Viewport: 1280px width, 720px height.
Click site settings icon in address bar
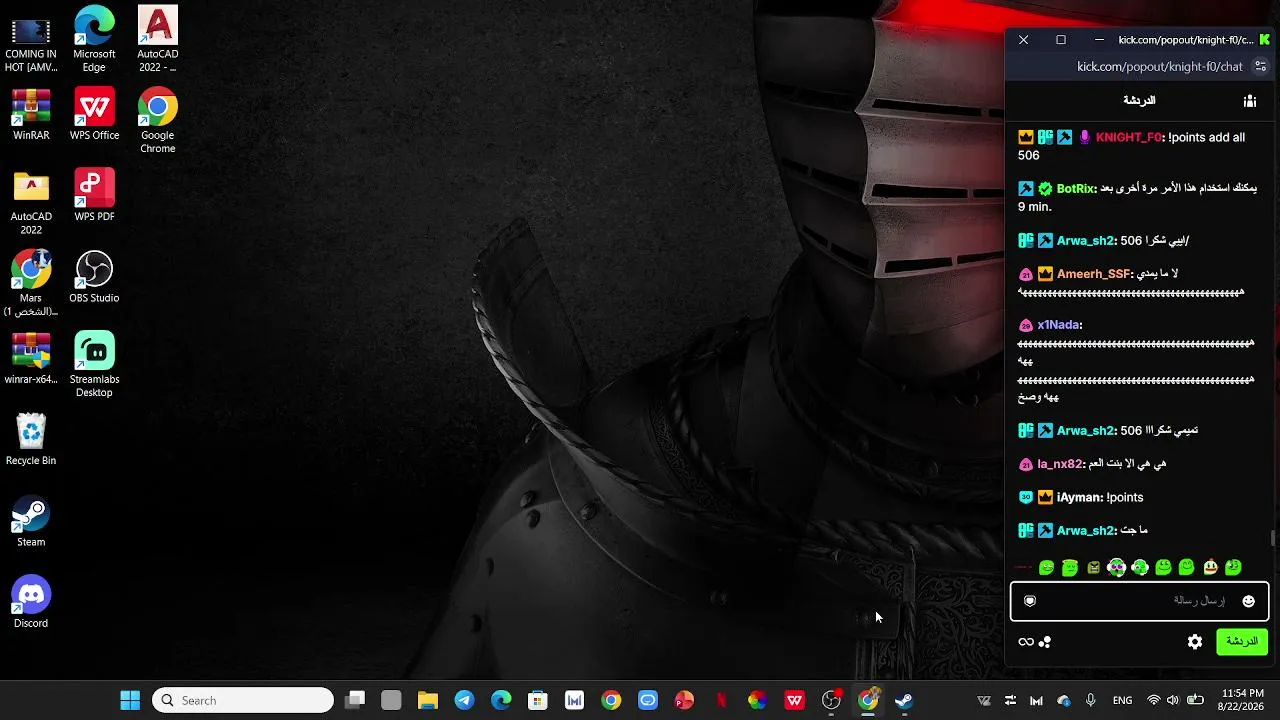tap(1261, 66)
